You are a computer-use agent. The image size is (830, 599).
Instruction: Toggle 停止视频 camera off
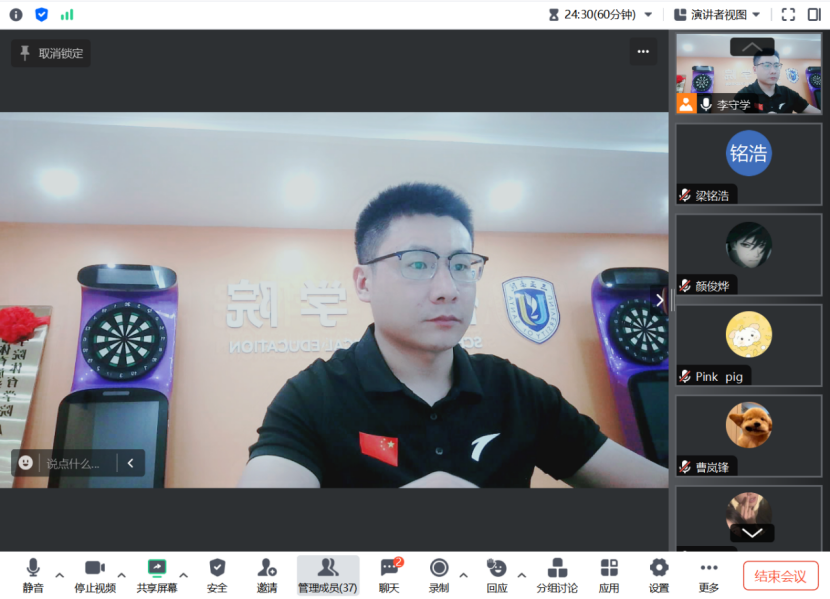(95, 569)
